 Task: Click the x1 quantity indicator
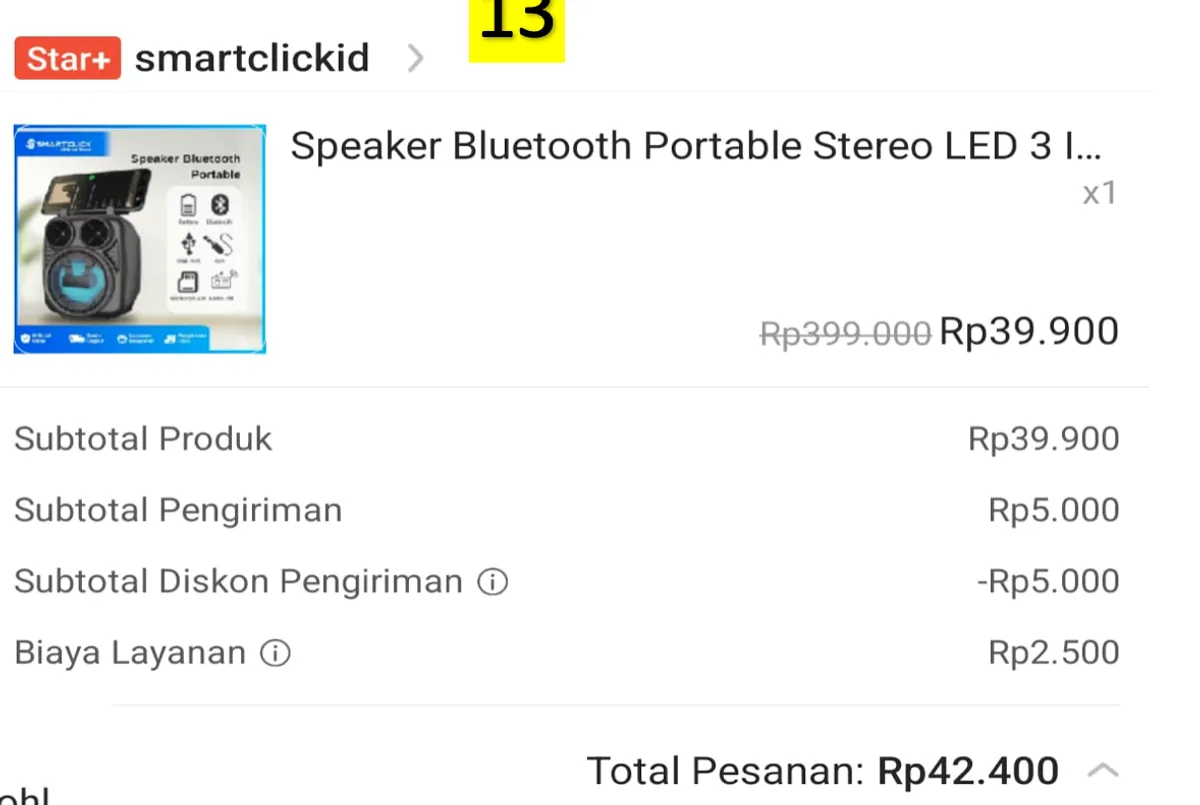pyautogui.click(x=1099, y=193)
